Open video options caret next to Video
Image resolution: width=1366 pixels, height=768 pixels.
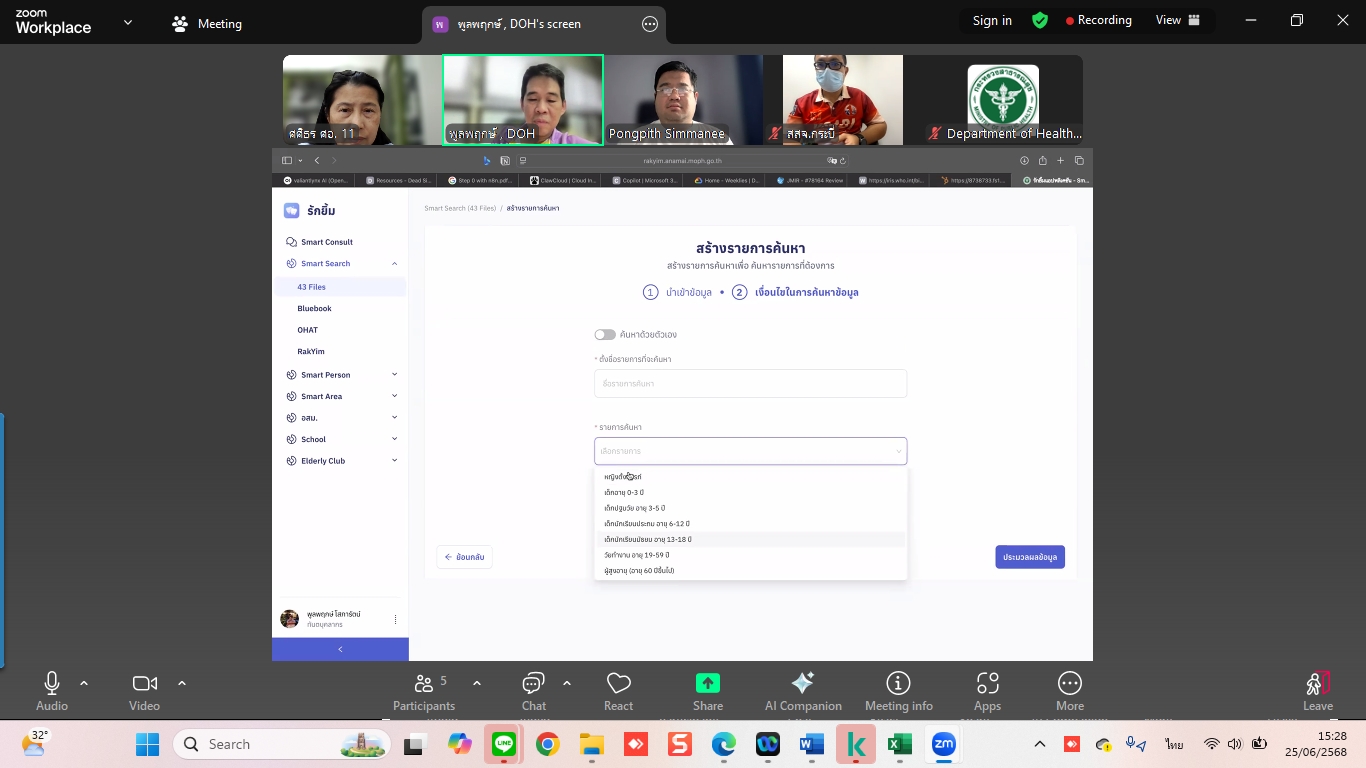(x=182, y=684)
